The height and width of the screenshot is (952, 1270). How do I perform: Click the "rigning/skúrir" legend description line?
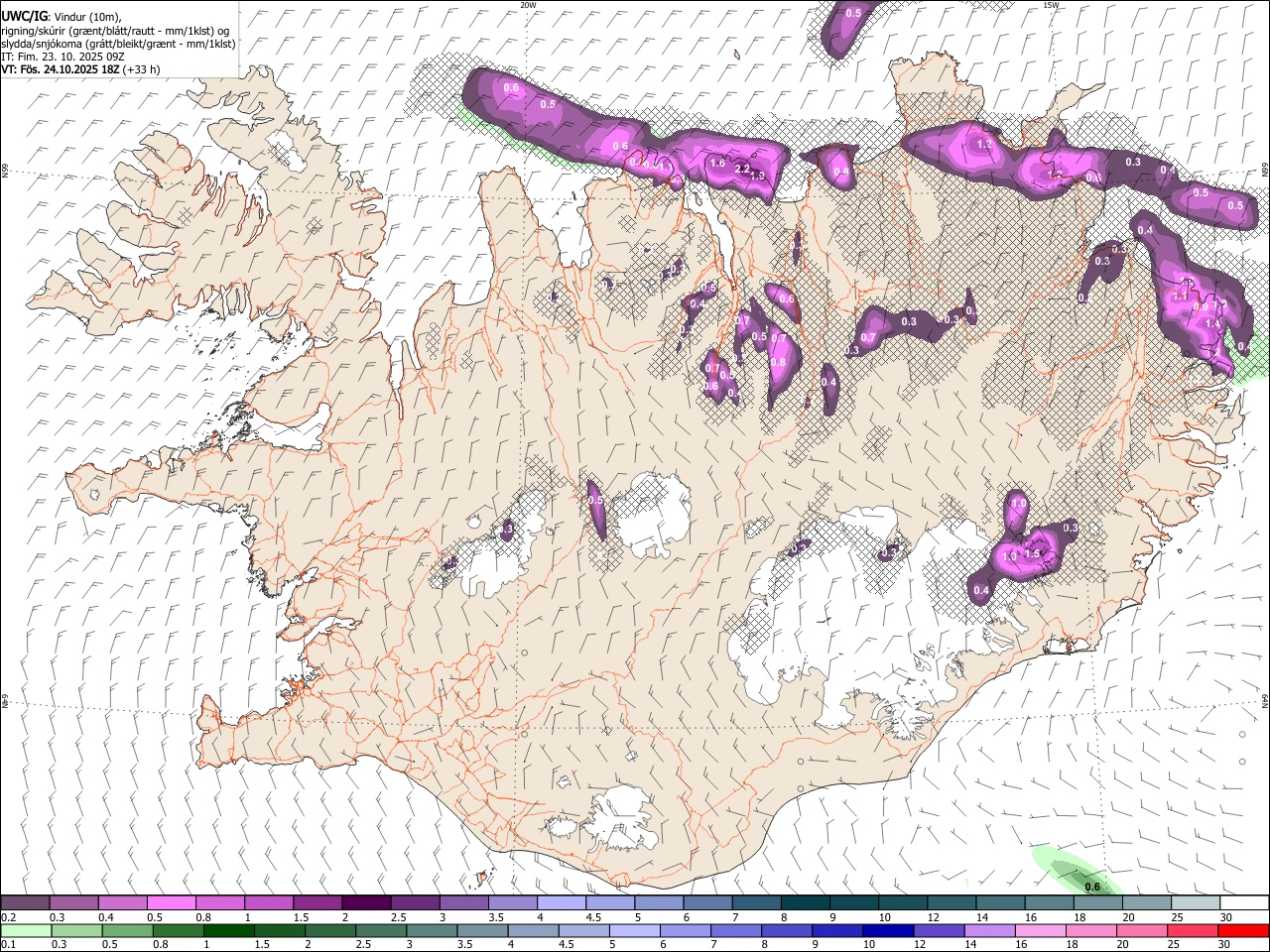click(x=117, y=31)
